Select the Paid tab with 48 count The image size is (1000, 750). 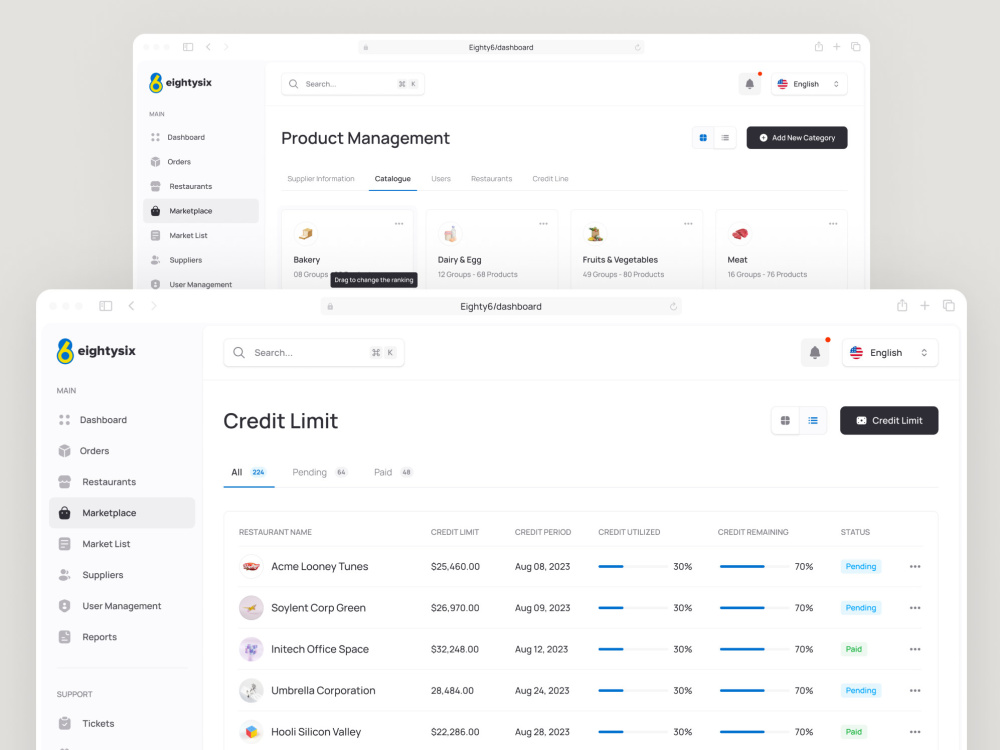[393, 473]
